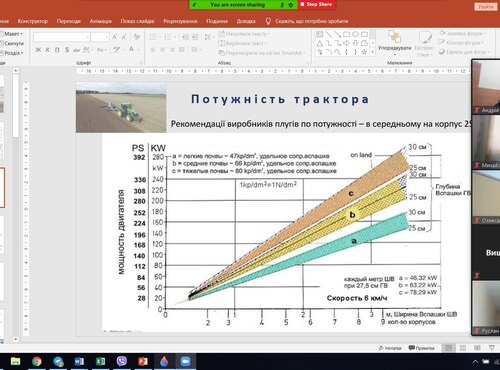Select the rectangle shape in the gallery

click(x=347, y=34)
